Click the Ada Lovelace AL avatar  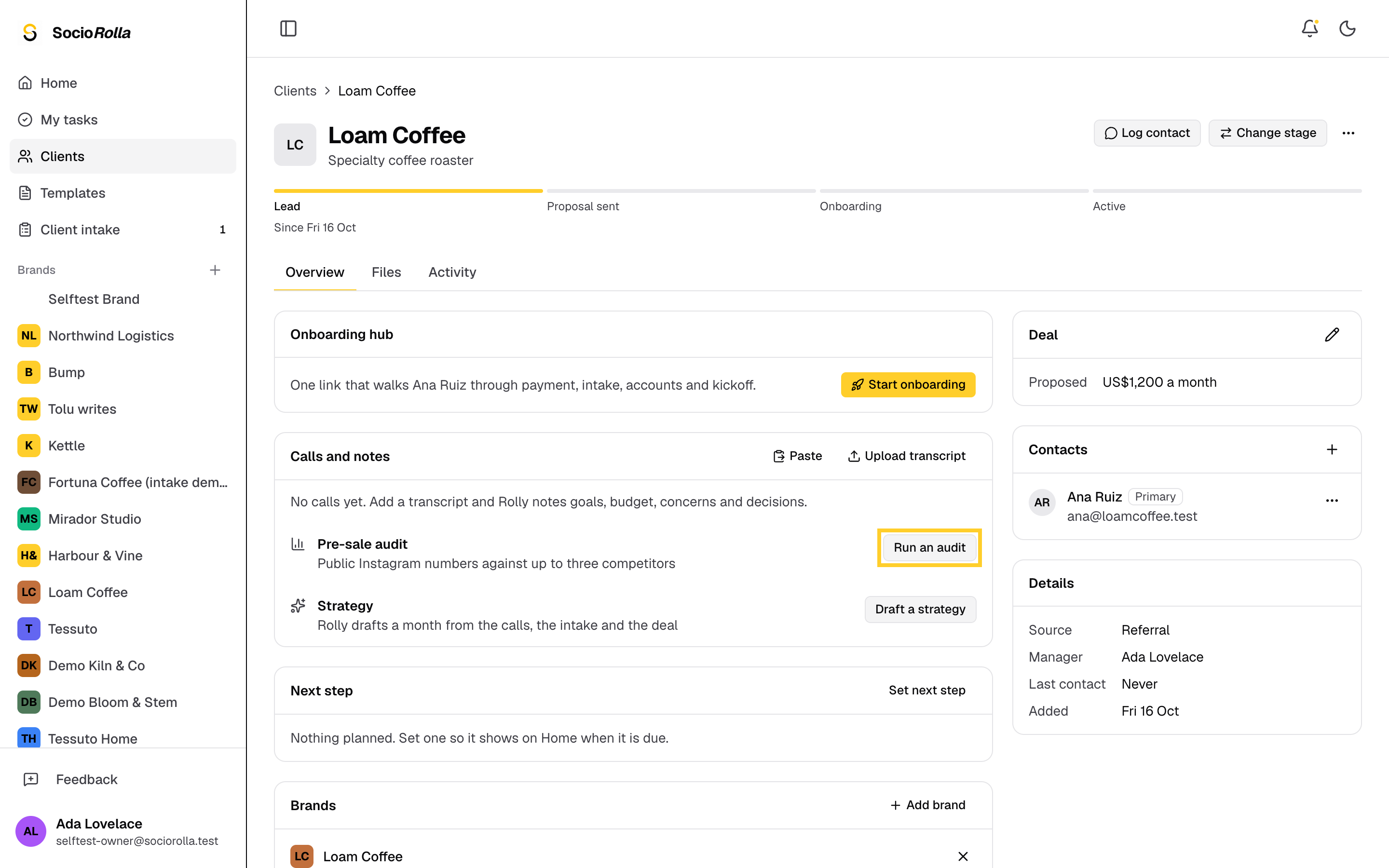click(30, 831)
